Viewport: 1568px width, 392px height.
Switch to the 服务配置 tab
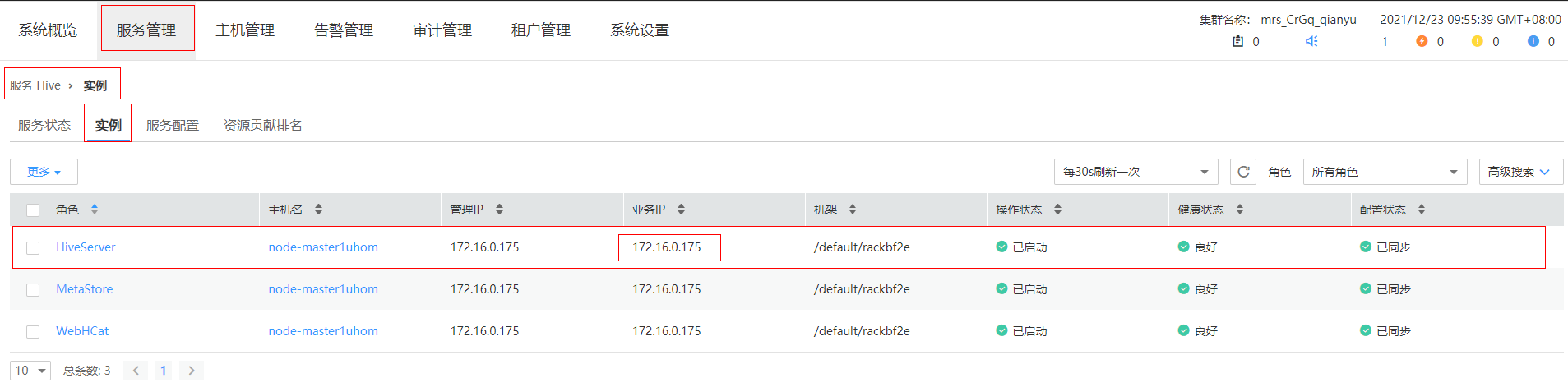173,126
